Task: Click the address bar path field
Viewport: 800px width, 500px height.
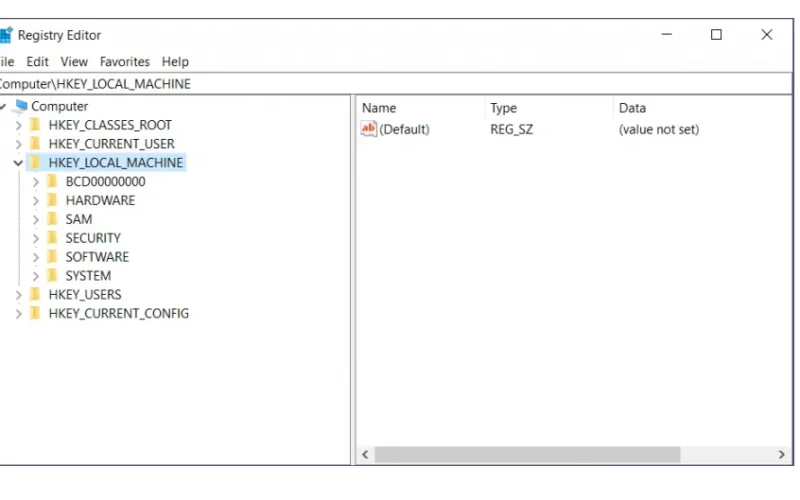Action: (395, 84)
